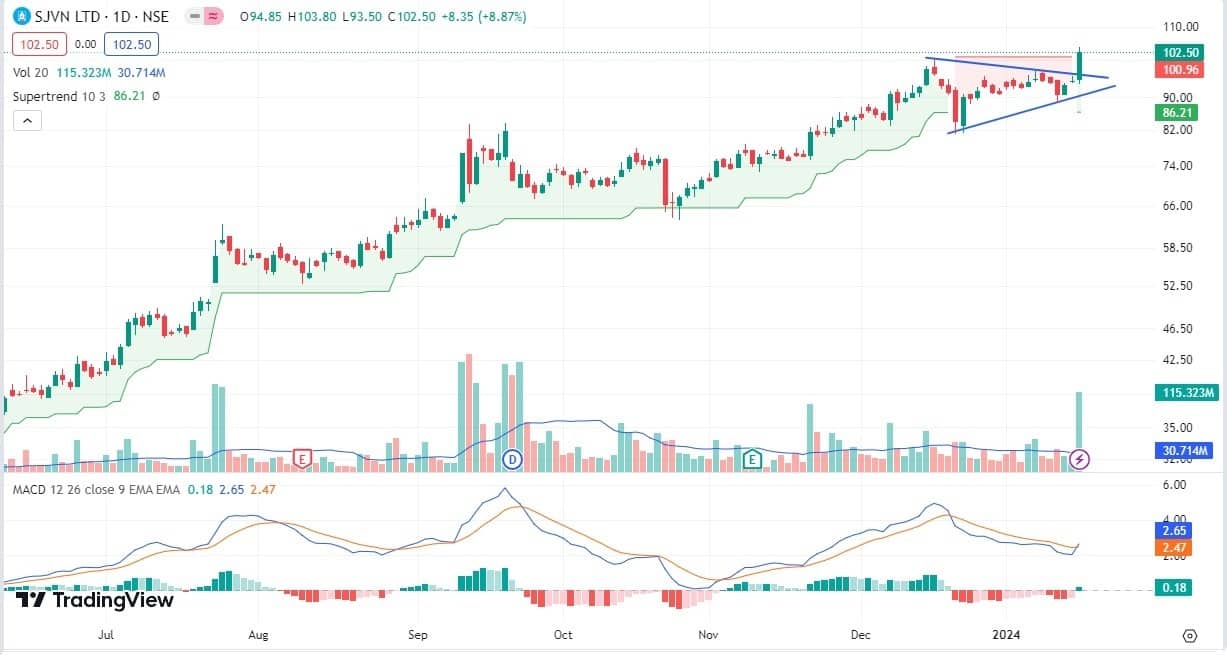The image size is (1227, 655).
Task: Open the TradingView logo link
Action: (95, 600)
